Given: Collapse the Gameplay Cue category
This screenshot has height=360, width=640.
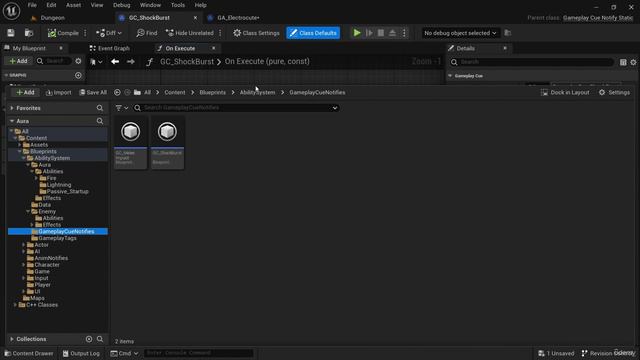Looking at the screenshot, I should (x=450, y=76).
